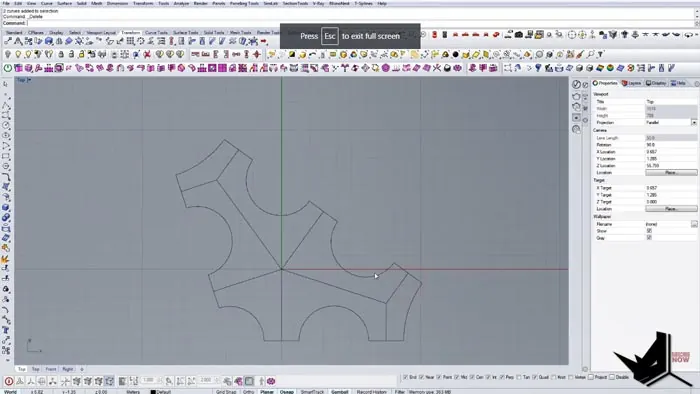The image size is (700, 394).
Task: Toggle Osnap in the status bar
Action: click(287, 392)
